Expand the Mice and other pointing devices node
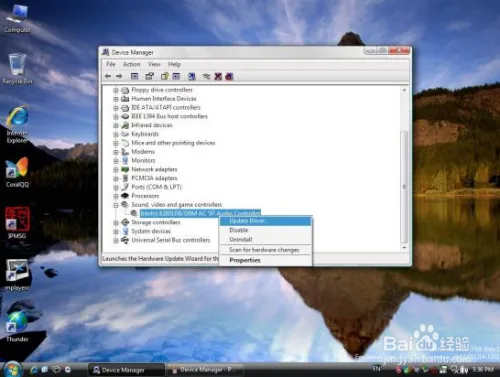Screen dimensions: 500x377 click(116, 143)
